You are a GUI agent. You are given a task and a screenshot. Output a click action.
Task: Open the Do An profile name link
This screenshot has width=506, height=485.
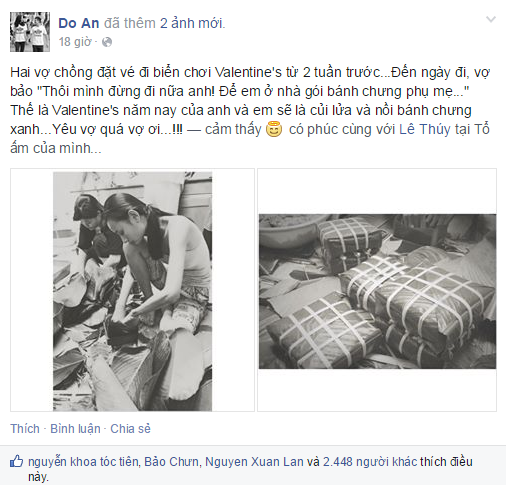tap(79, 23)
